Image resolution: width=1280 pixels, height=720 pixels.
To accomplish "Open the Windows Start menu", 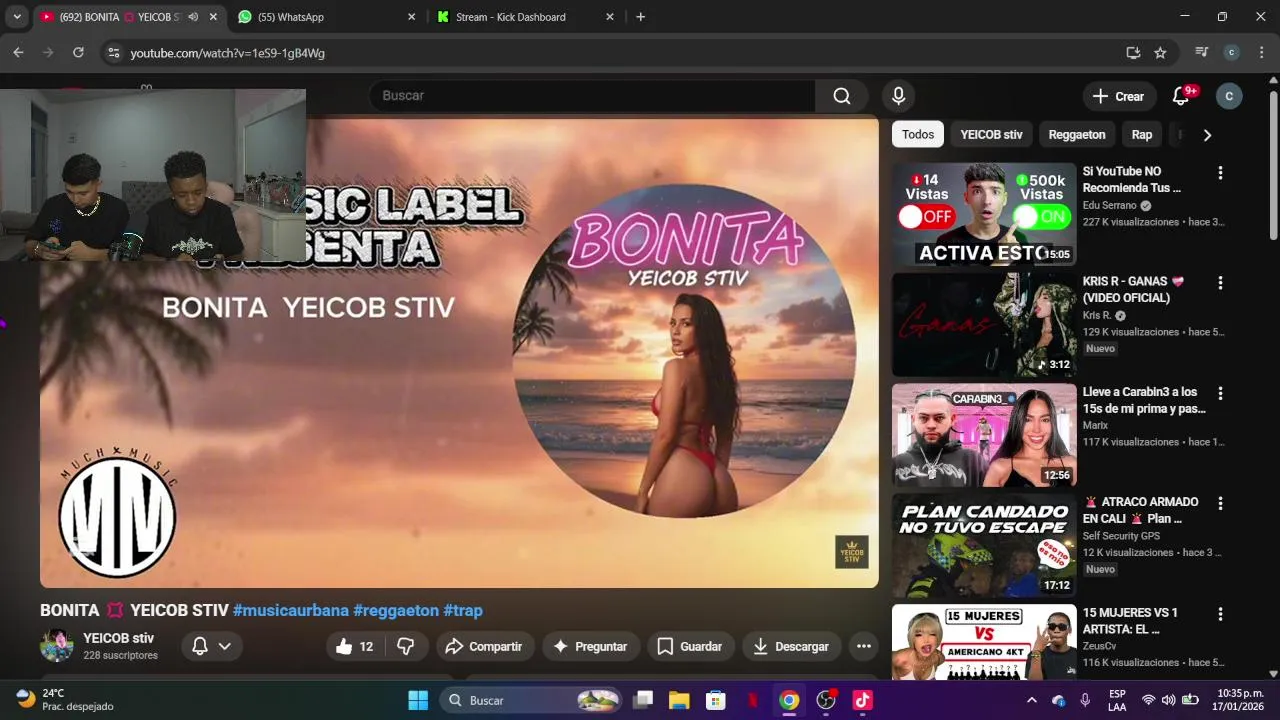I will [418, 700].
